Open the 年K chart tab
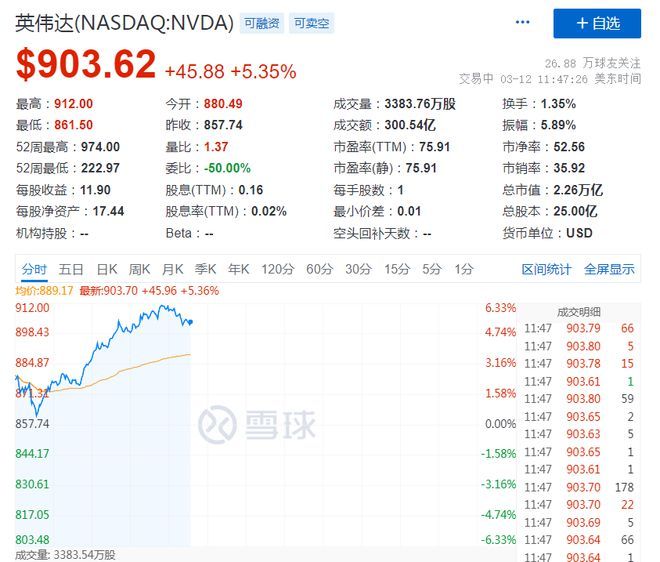The width and height of the screenshot is (660, 562). [239, 269]
